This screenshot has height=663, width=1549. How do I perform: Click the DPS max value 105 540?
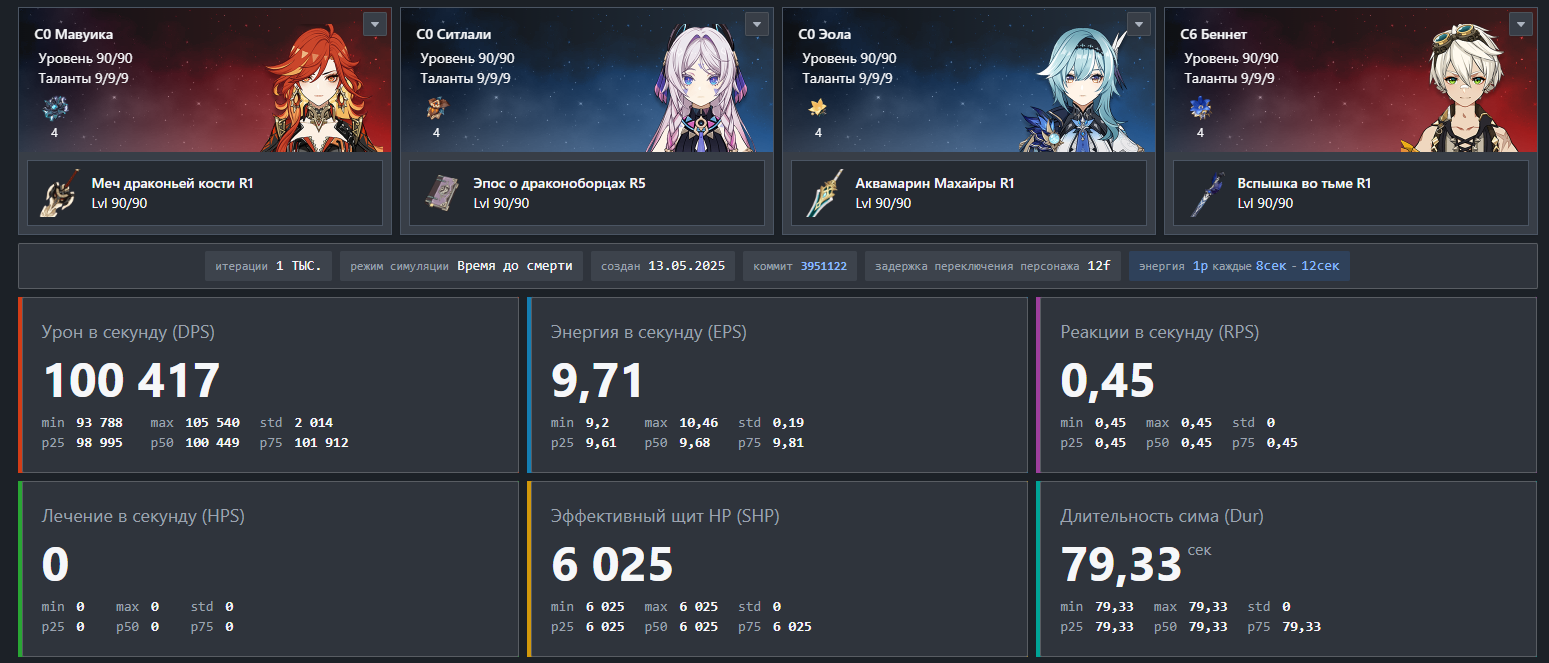212,423
